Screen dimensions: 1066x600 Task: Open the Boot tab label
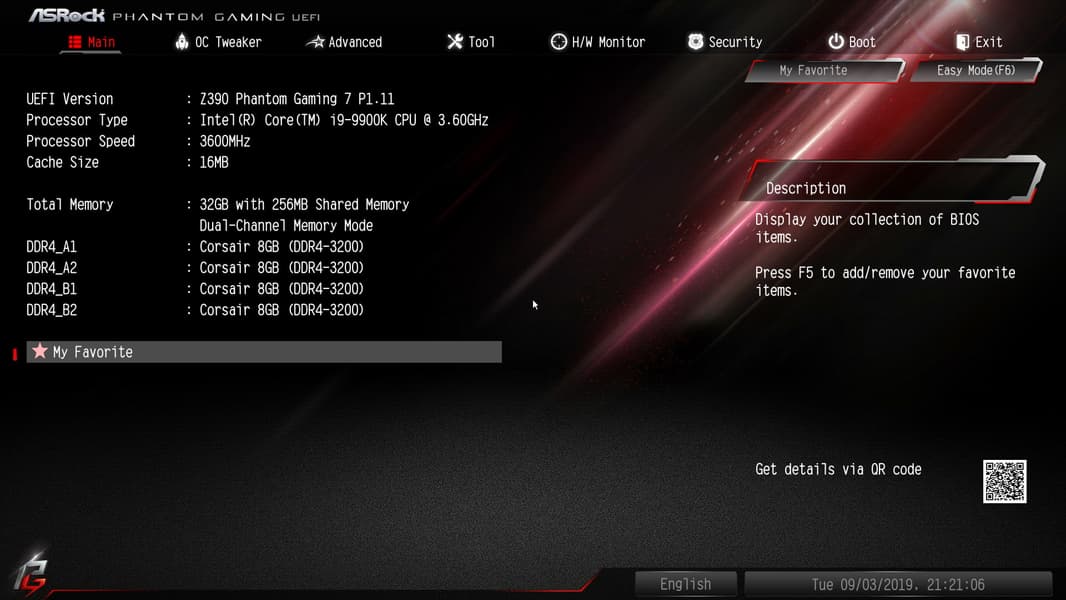(x=861, y=42)
